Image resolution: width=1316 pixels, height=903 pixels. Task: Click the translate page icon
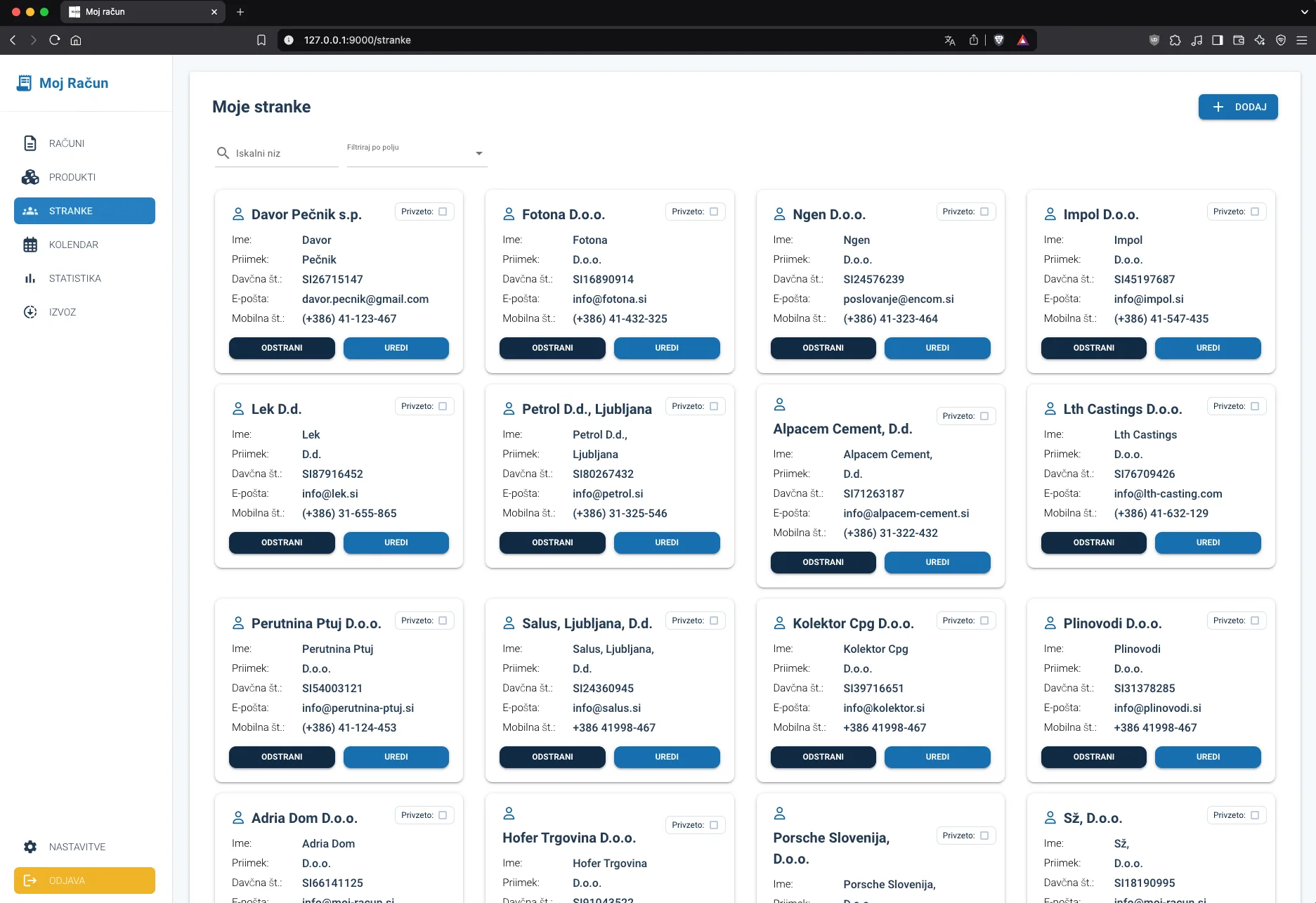point(950,40)
